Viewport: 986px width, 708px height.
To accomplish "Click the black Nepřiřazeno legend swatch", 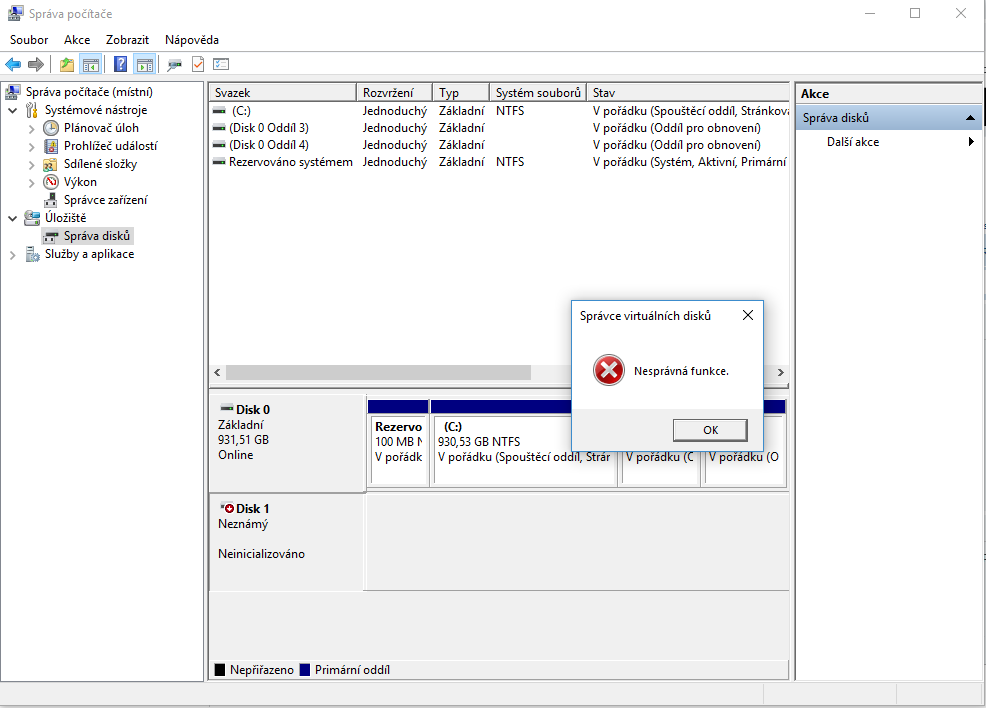I will tap(219, 670).
